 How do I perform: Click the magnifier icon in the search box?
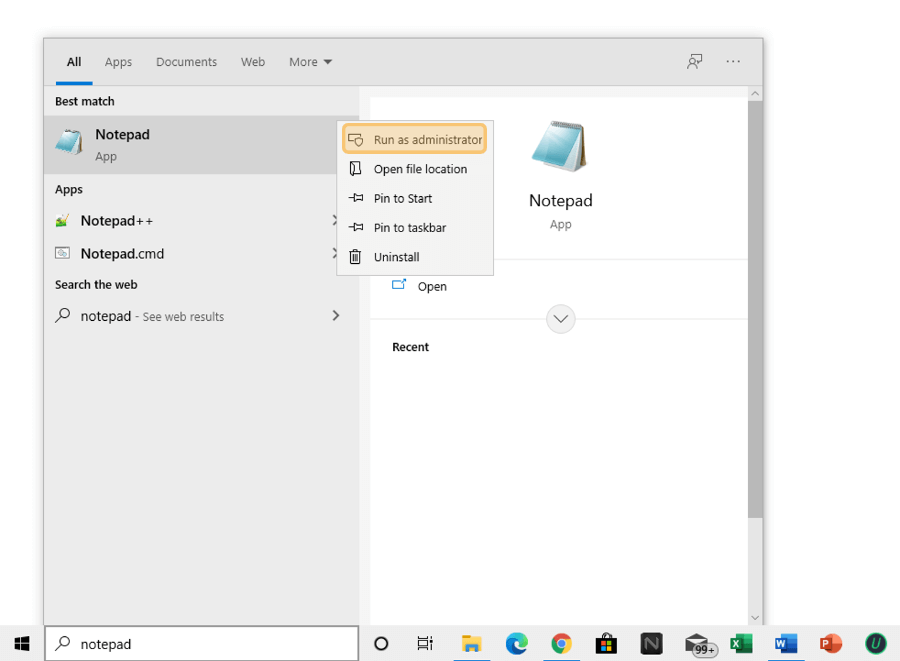point(63,643)
